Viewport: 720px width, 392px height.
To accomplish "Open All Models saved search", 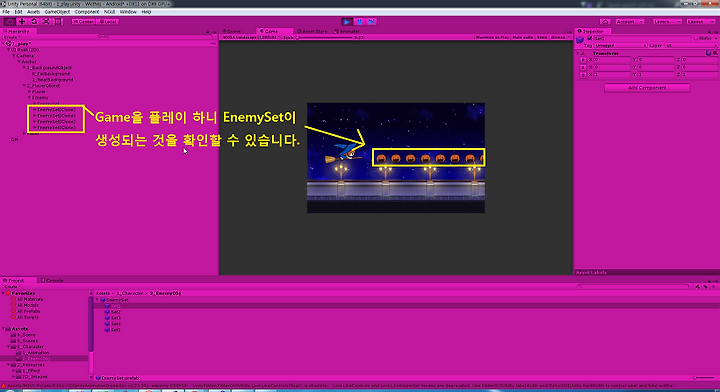I will pyautogui.click(x=25, y=305).
